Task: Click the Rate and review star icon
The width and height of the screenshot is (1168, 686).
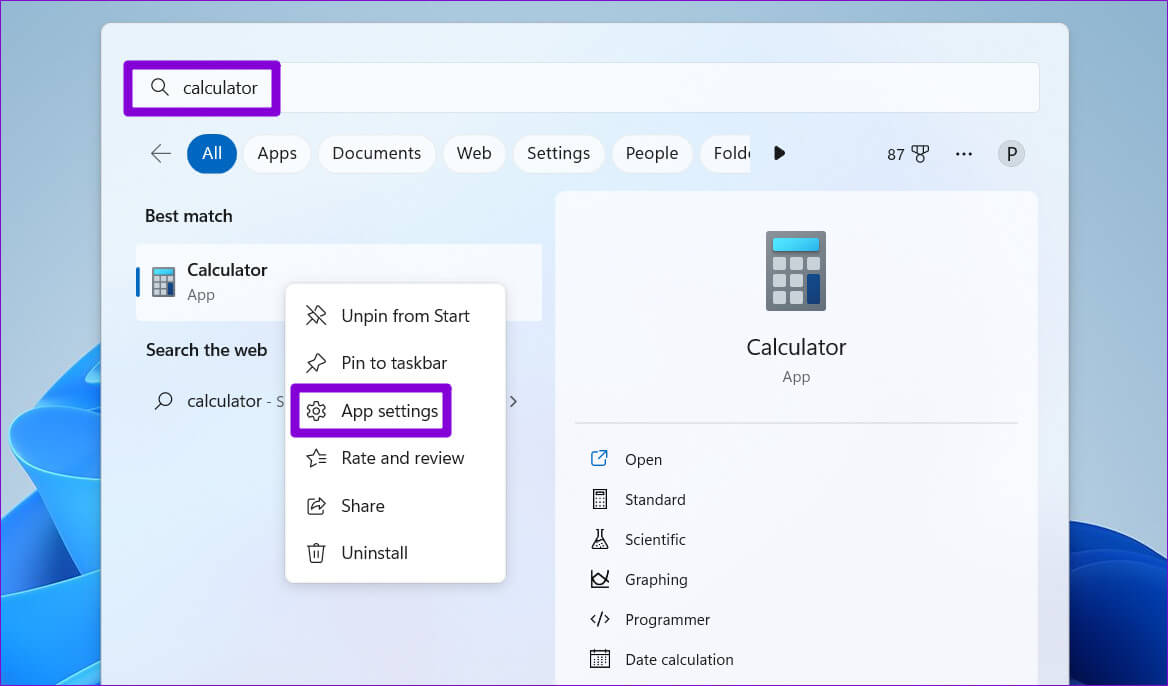Action: 316,458
